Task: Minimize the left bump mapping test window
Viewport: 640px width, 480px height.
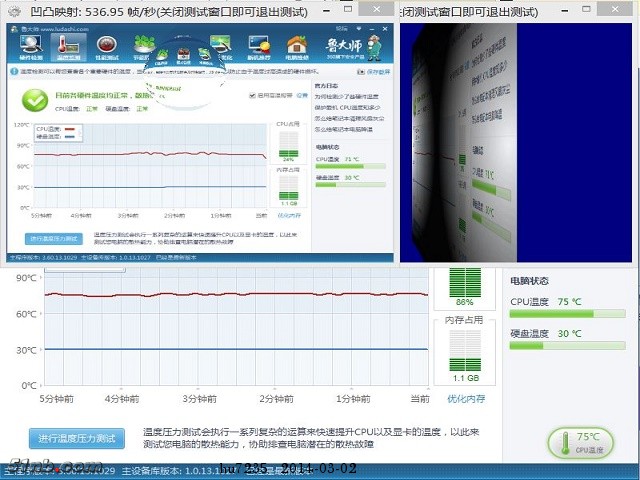Action: pos(327,11)
